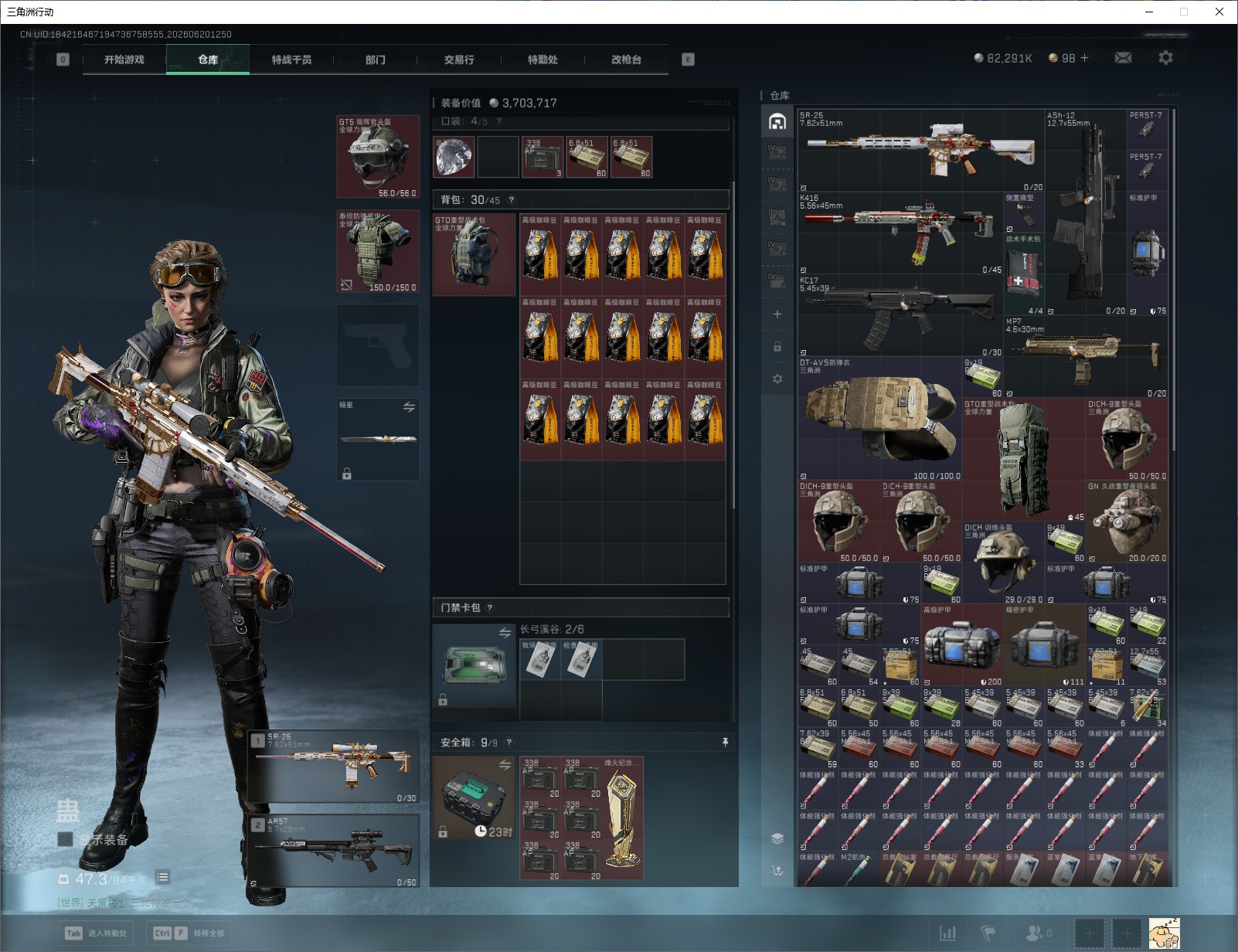1238x952 pixels.
Task: Toggle the 显示装备 checkbox
Action: [x=65, y=839]
